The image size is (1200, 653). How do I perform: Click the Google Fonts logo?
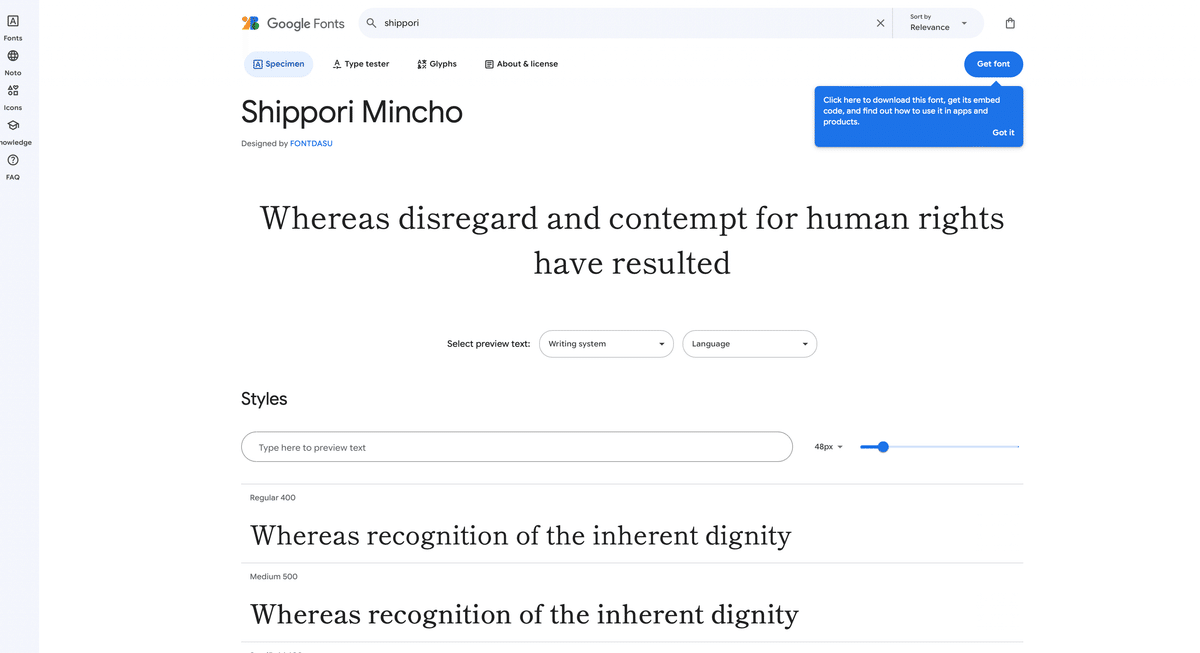[293, 23]
